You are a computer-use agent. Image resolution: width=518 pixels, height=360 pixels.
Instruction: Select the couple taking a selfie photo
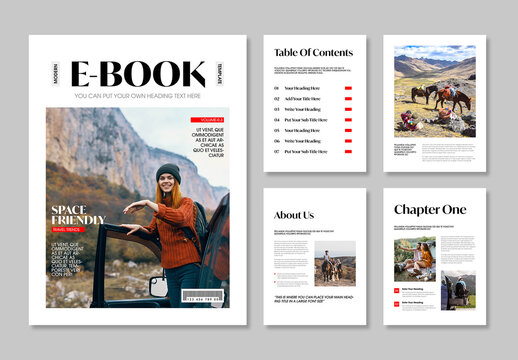[415, 259]
